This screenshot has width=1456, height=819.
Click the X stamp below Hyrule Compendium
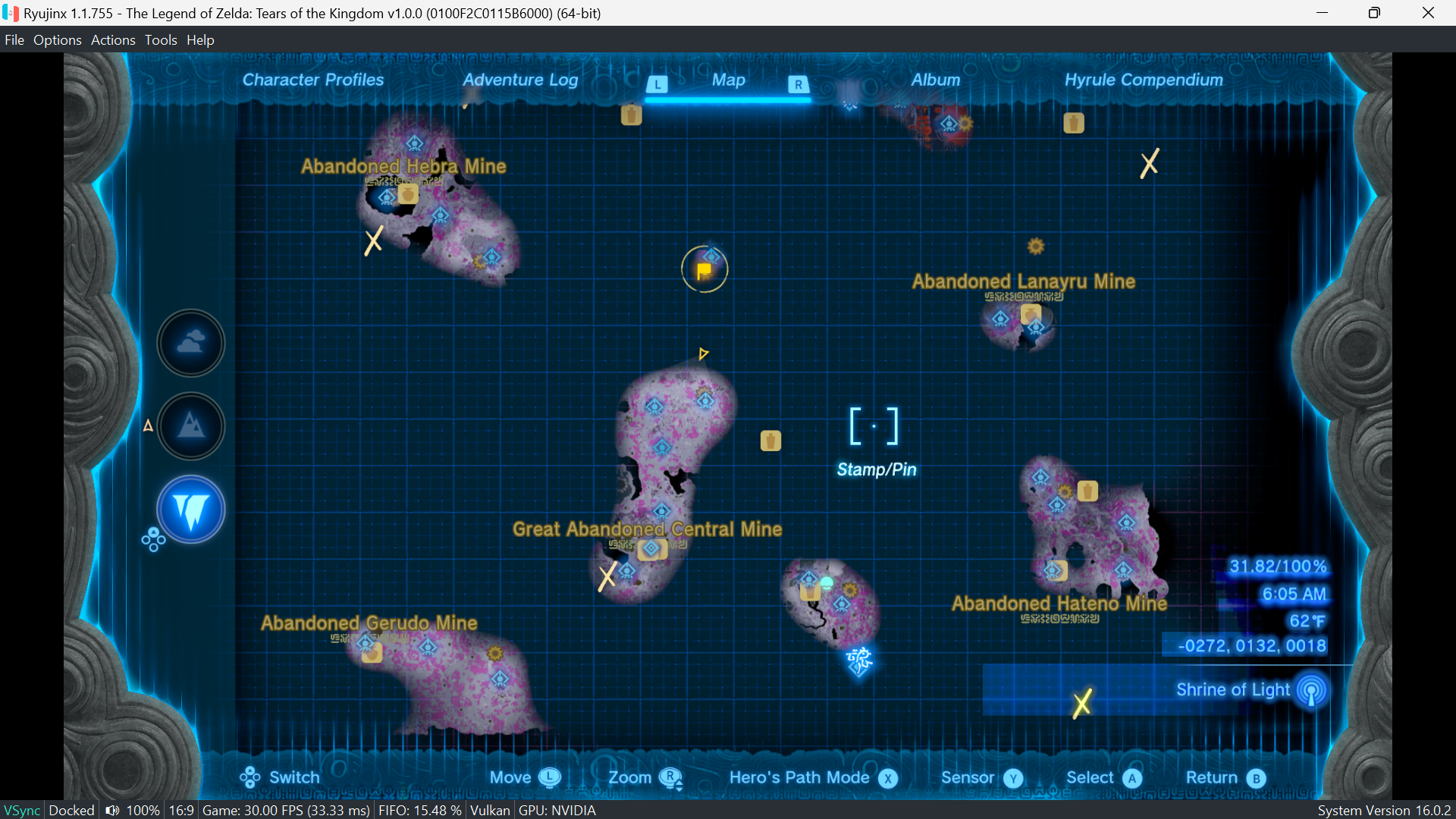[1150, 163]
